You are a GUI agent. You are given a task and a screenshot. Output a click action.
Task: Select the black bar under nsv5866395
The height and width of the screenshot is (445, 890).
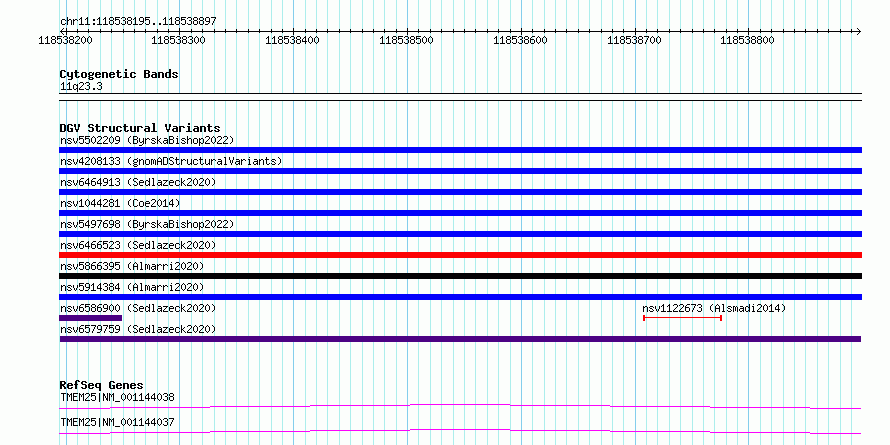[x=460, y=276]
